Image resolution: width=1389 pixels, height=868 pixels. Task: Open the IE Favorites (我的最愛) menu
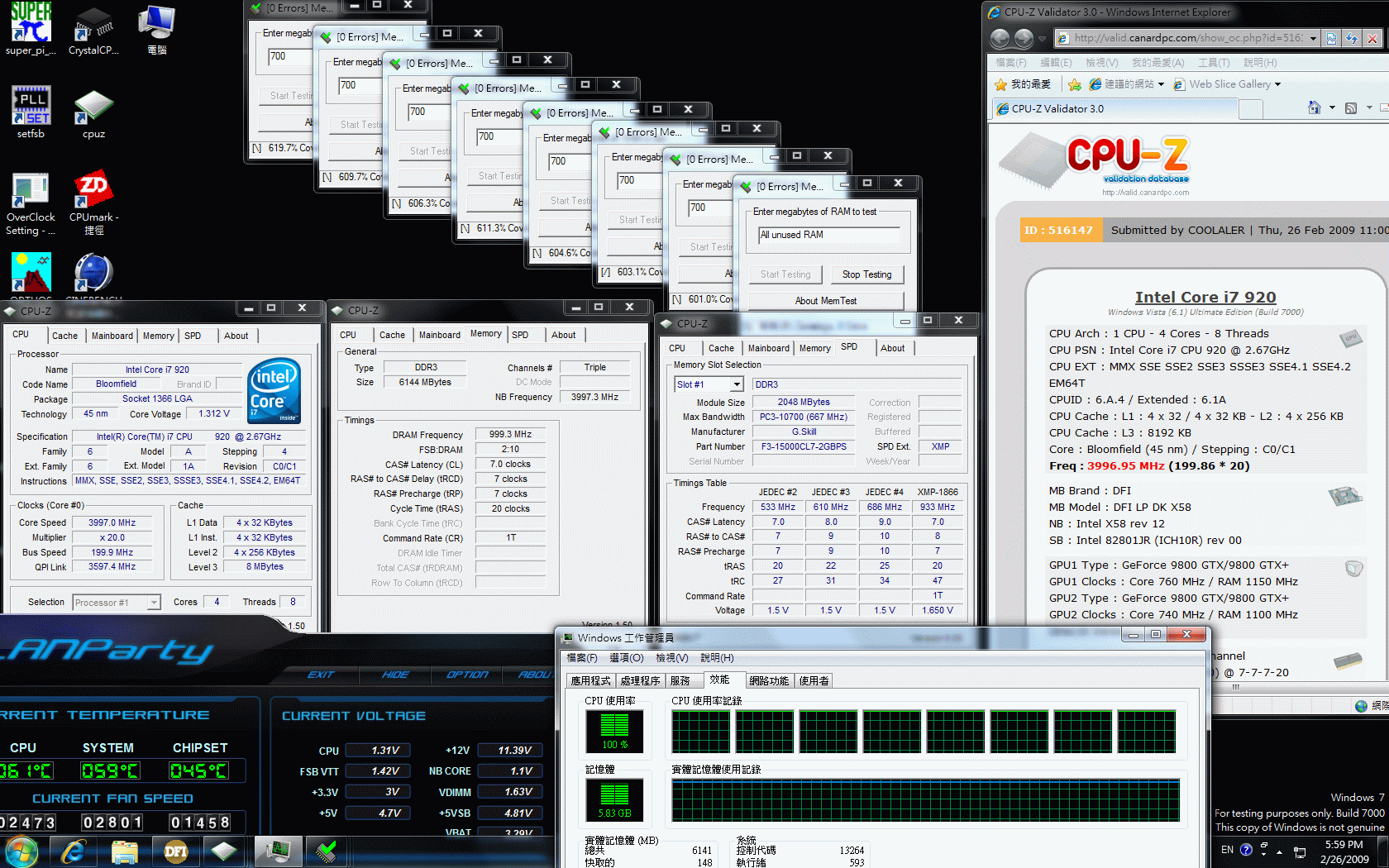[1157, 63]
